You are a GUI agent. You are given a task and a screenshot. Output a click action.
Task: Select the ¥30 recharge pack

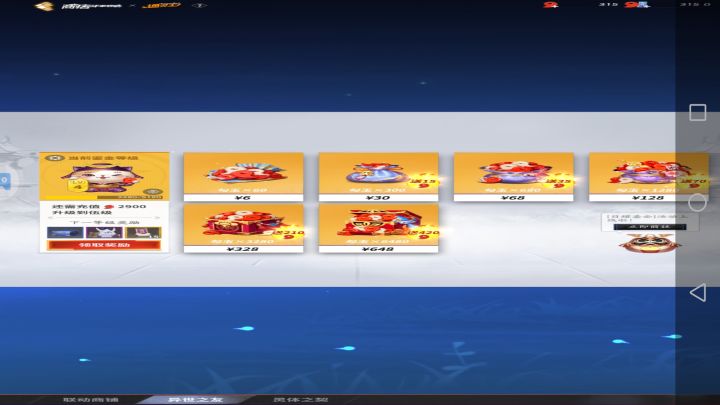(x=378, y=177)
